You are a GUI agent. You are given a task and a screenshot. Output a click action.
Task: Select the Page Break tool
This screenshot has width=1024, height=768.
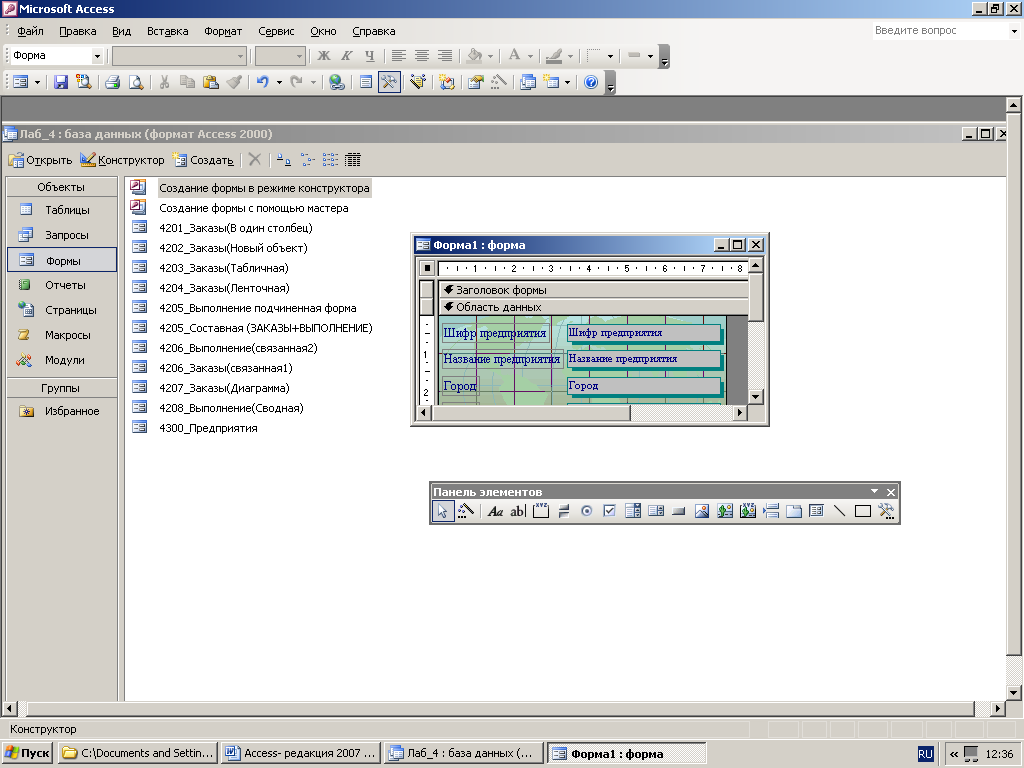tap(771, 511)
